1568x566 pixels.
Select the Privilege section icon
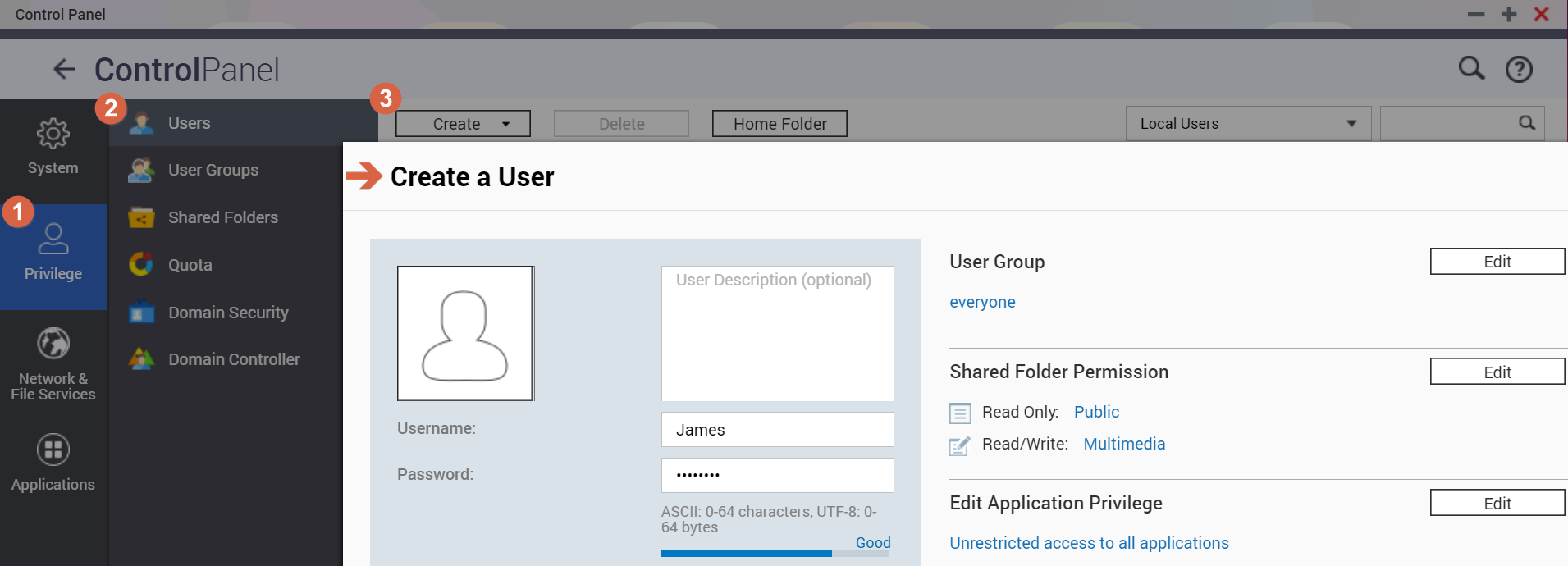[53, 240]
